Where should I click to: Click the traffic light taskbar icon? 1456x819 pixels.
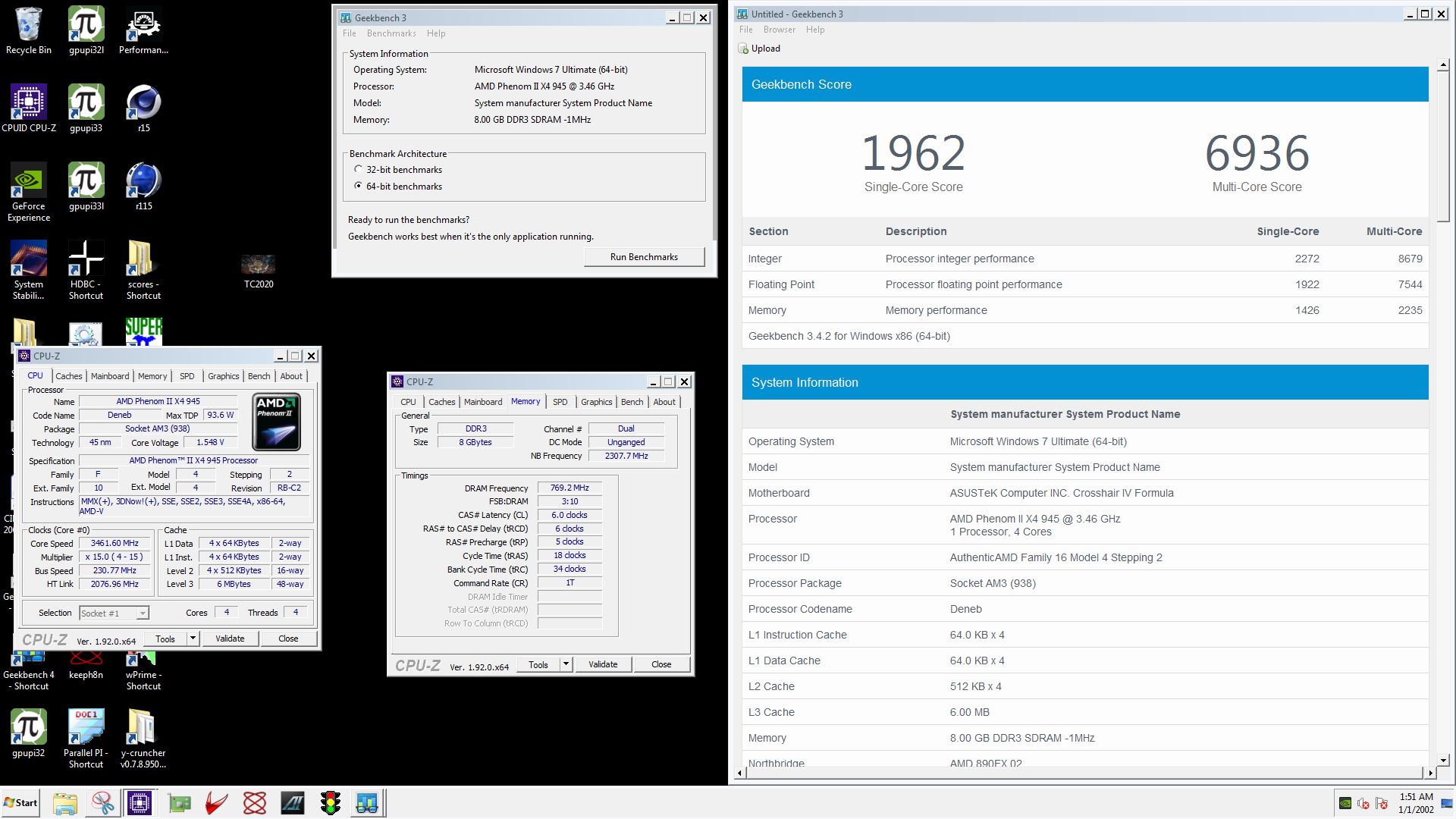click(x=331, y=803)
